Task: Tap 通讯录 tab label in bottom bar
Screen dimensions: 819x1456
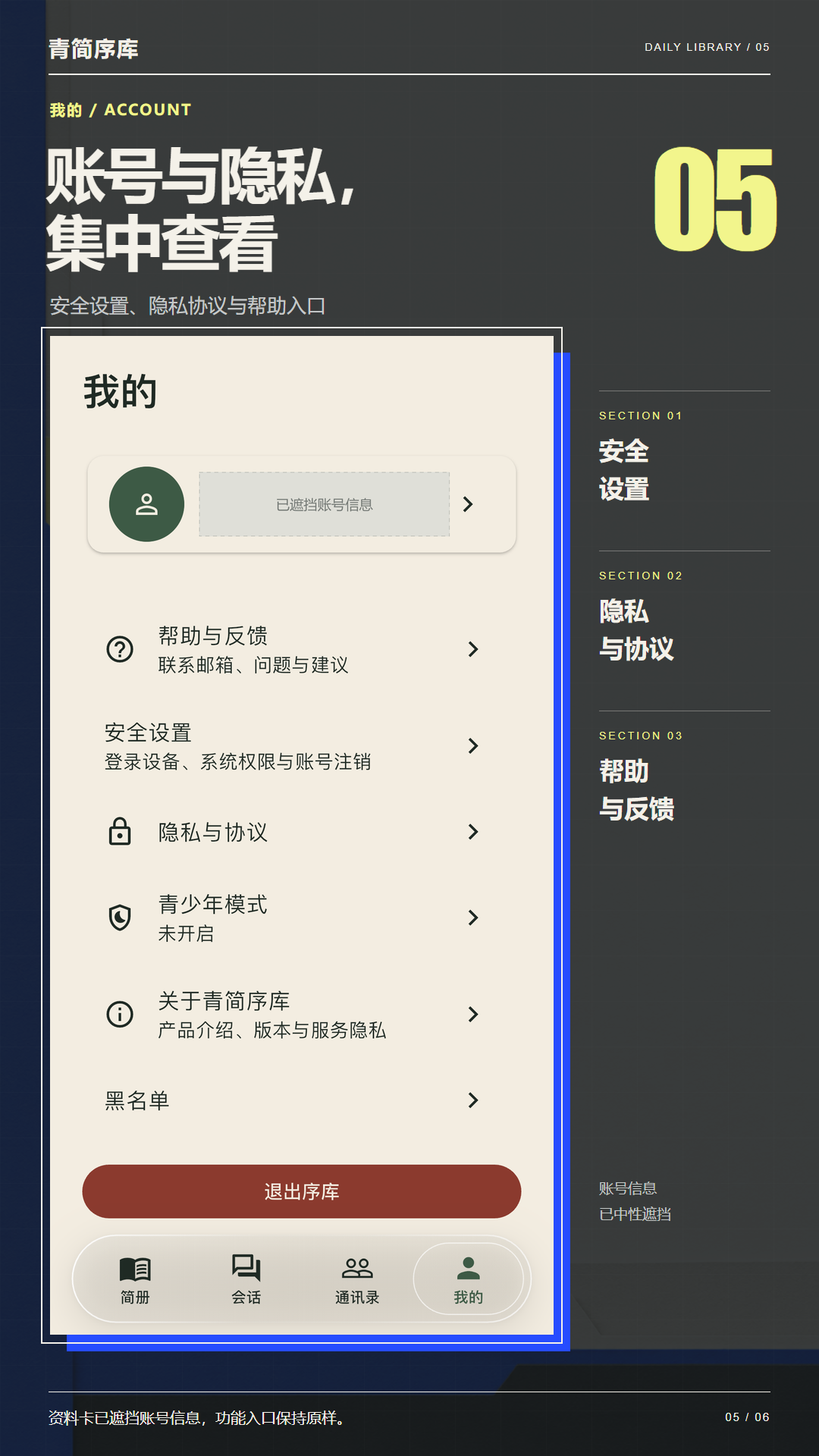Action: tap(357, 1298)
